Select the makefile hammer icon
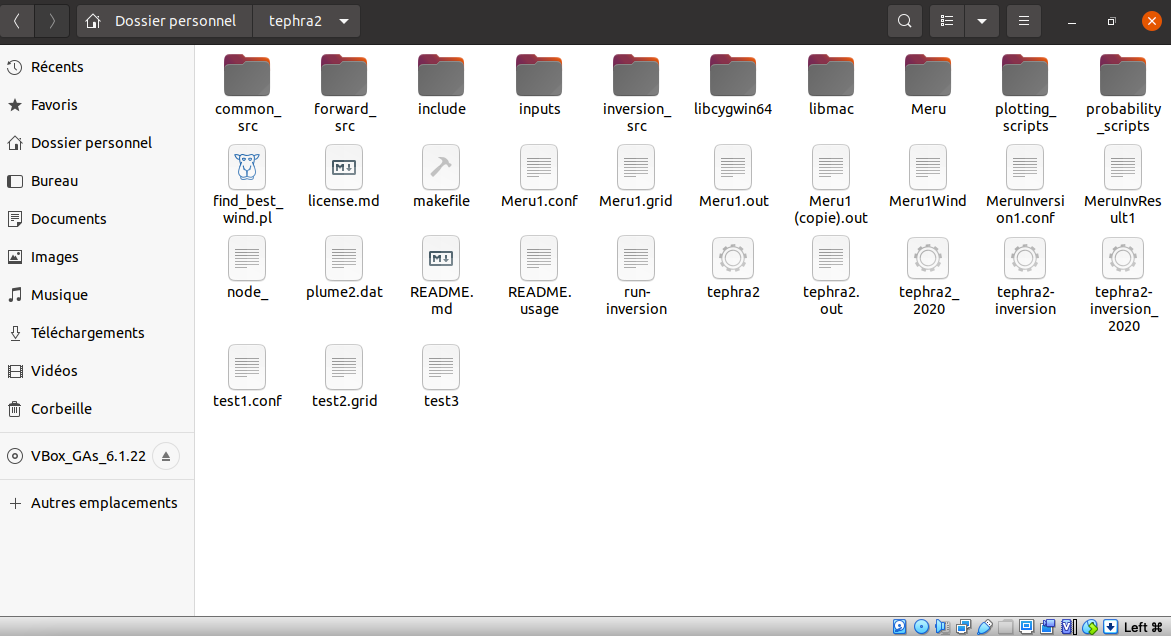 (441, 167)
